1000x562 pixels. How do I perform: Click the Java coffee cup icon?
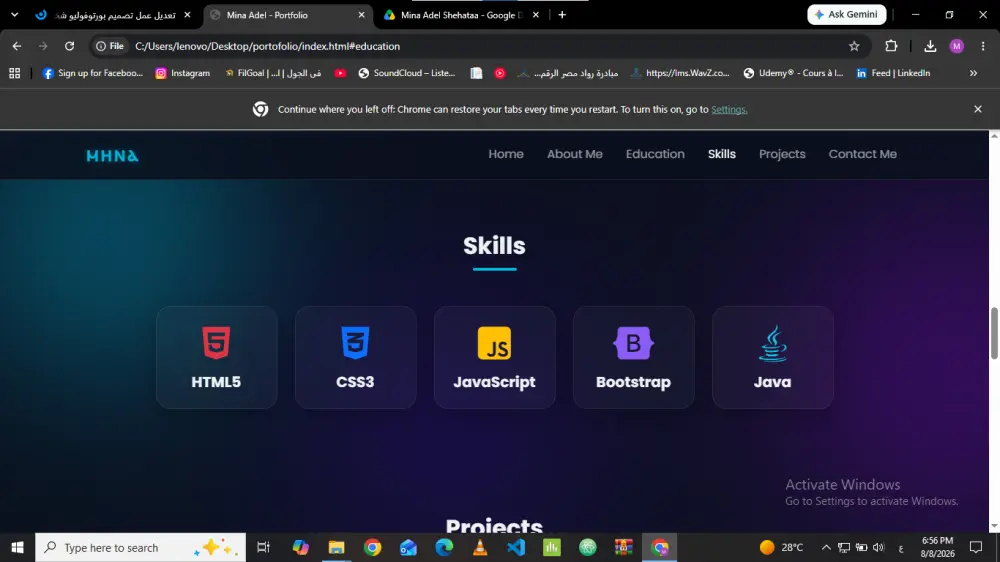pos(772,343)
